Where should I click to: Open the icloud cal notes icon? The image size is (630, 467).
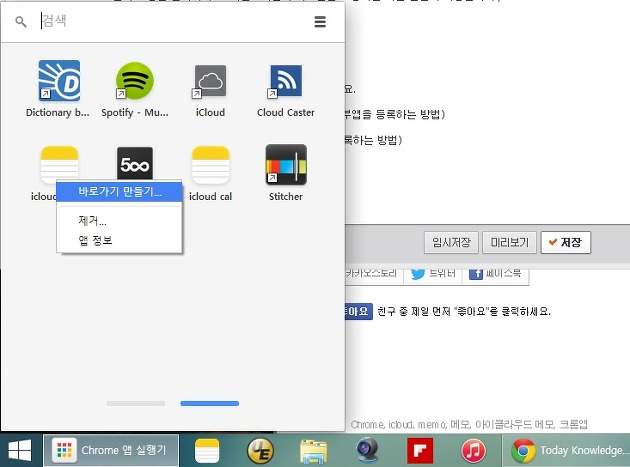[211, 165]
